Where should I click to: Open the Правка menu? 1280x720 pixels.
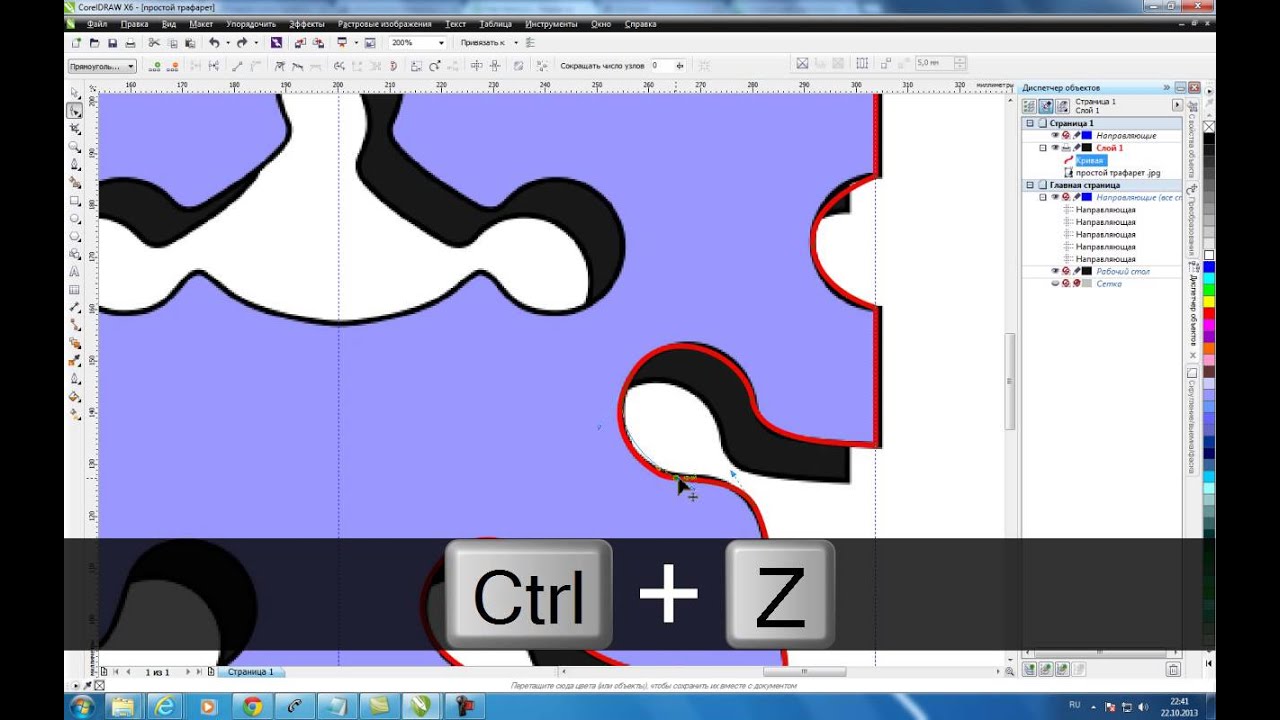click(134, 23)
